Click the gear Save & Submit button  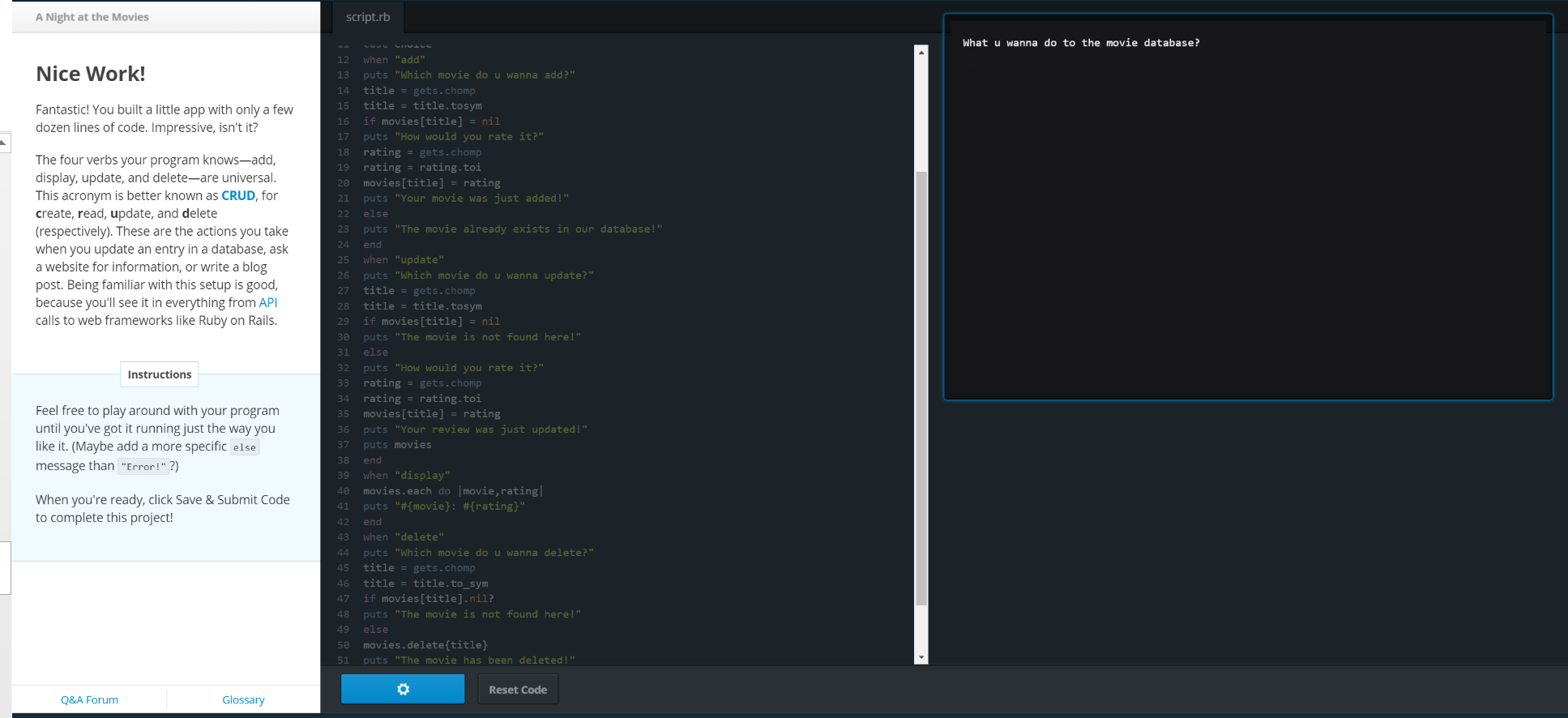coord(403,689)
